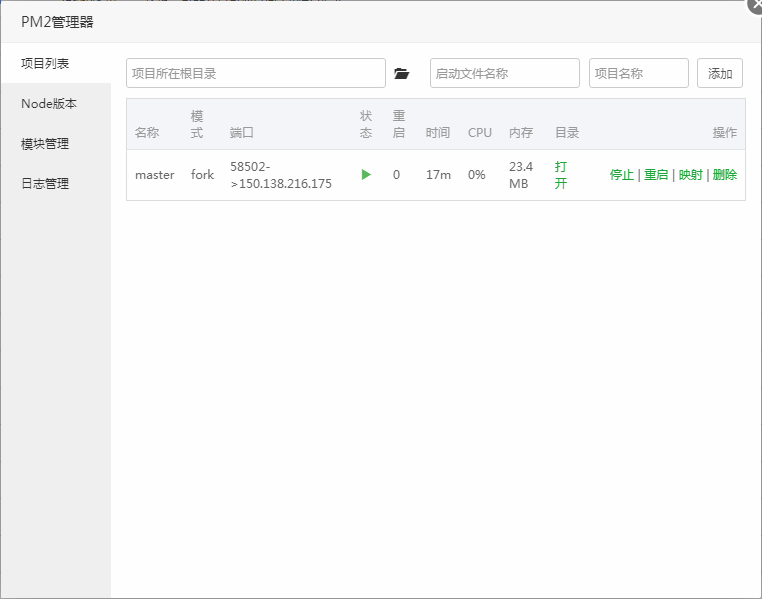Open the 日志管理 tab
This screenshot has height=599, width=762.
click(x=46, y=184)
